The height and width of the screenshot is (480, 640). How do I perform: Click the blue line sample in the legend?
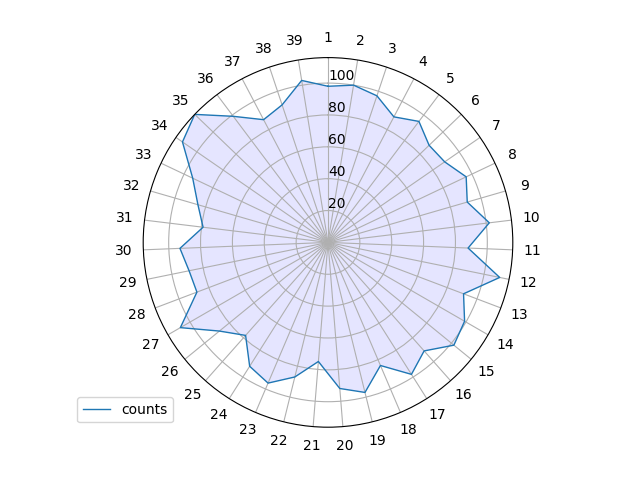coord(97,409)
